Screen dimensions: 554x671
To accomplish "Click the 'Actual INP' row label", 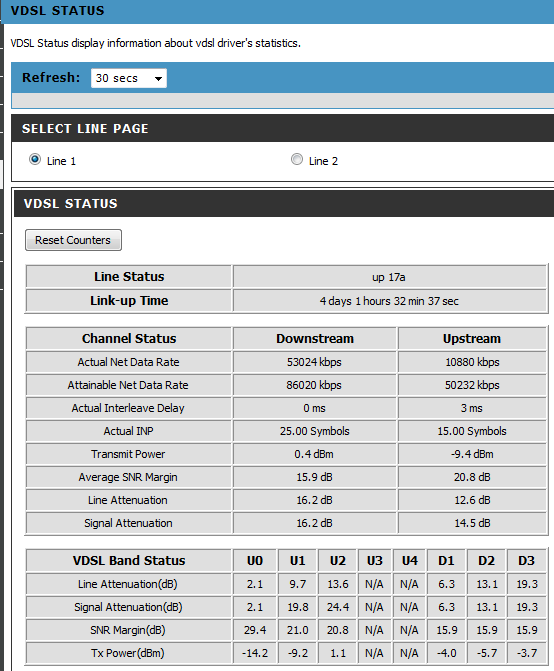I will (x=128, y=431).
